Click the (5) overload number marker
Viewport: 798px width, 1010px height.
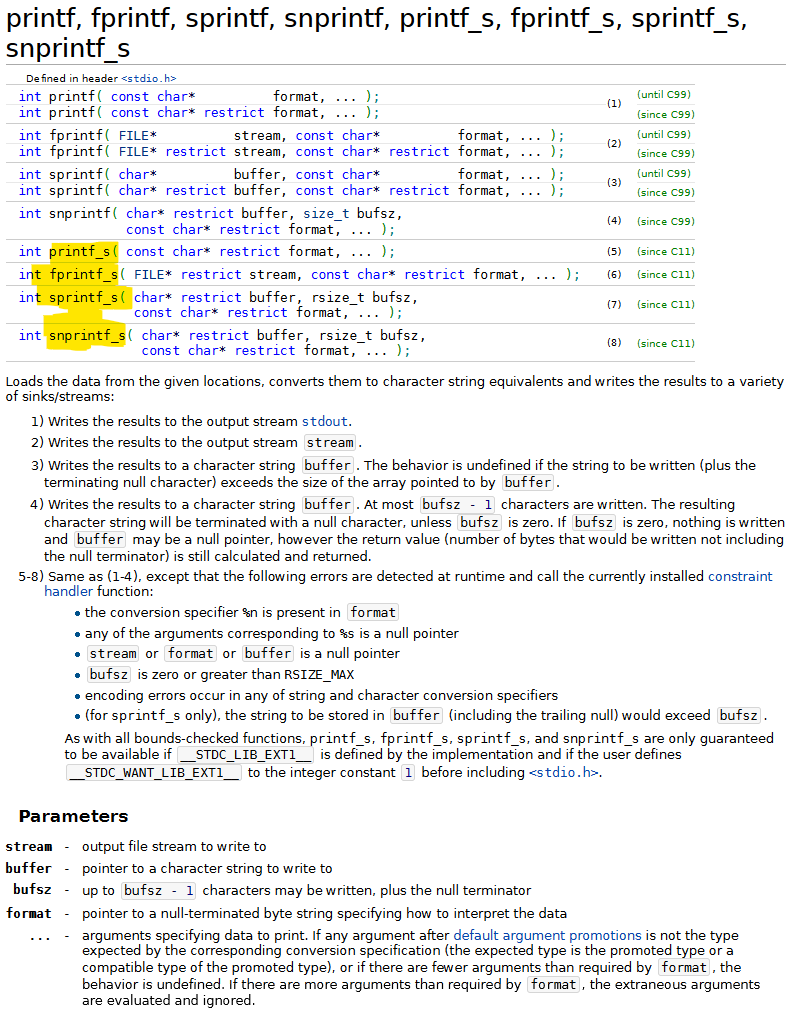(614, 251)
